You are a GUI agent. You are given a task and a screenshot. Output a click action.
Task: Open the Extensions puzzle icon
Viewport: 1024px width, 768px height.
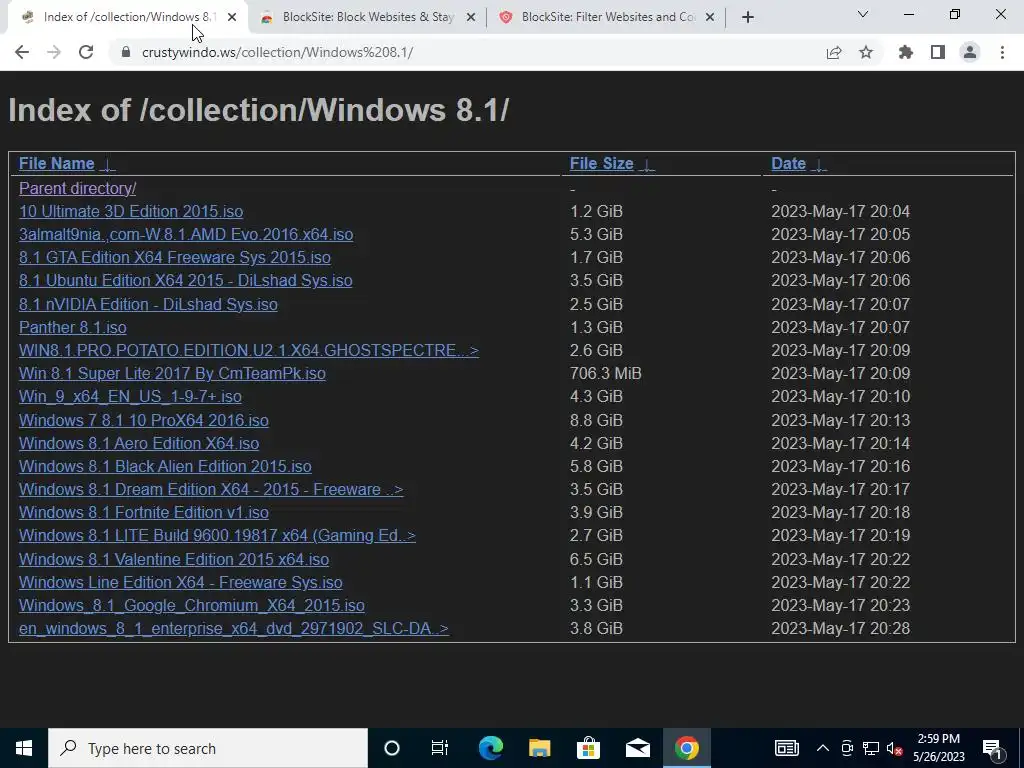tap(906, 52)
